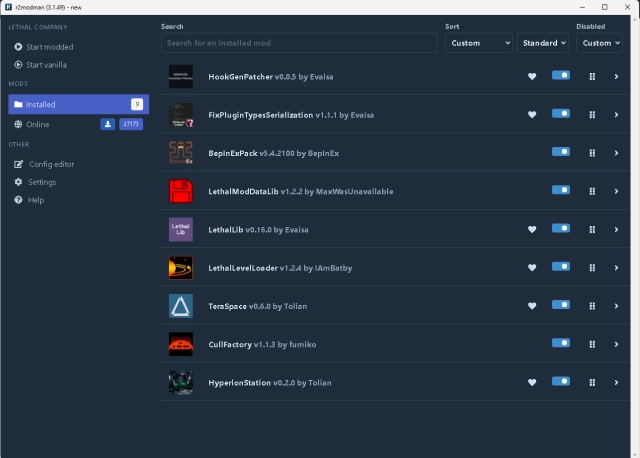This screenshot has width=640, height=458.
Task: Open the Config editor
Action: [44, 164]
